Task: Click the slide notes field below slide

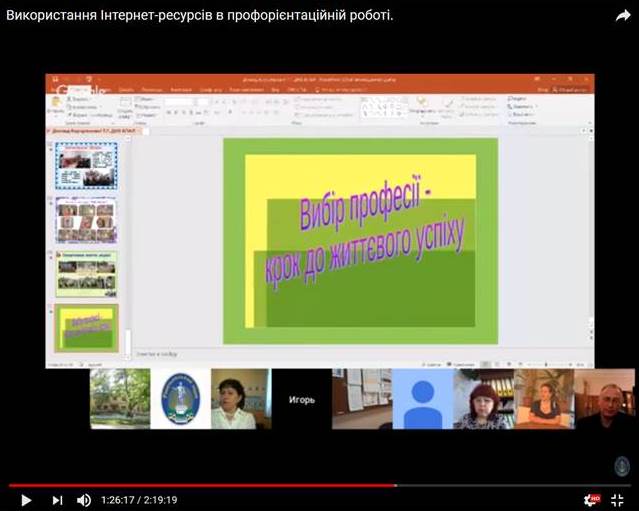Action: [x=300, y=352]
